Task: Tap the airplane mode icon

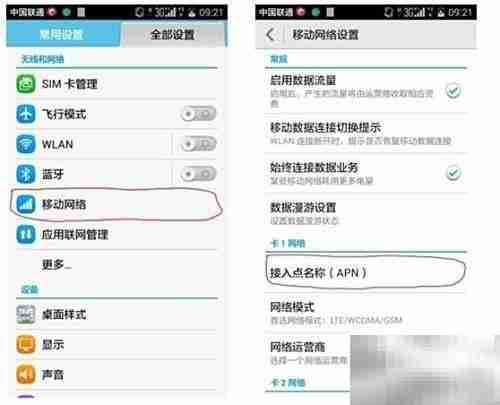Action: click(26, 114)
